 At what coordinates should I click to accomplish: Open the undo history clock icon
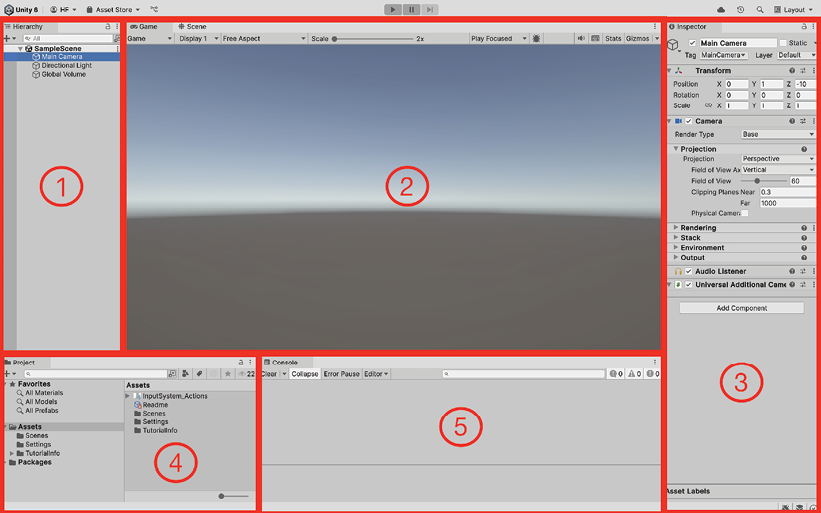tap(740, 9)
